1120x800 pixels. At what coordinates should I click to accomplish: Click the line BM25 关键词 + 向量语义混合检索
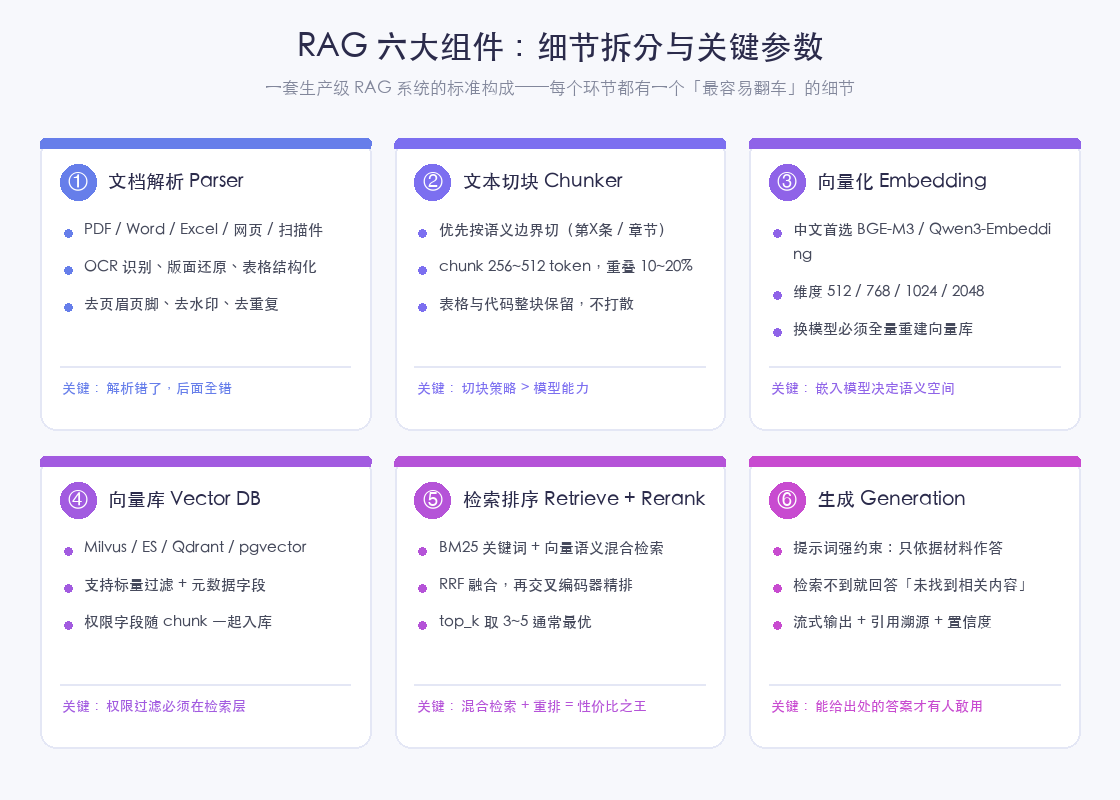[551, 547]
